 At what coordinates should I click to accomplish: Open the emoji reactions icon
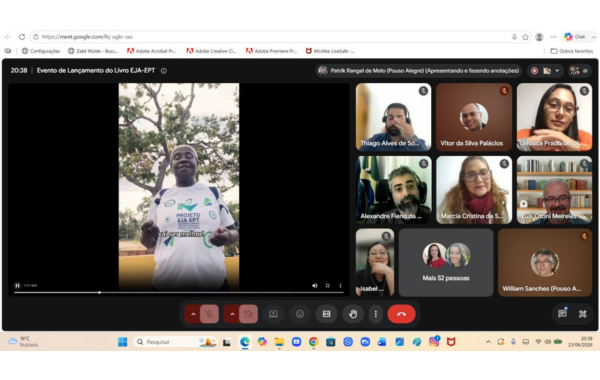(300, 314)
